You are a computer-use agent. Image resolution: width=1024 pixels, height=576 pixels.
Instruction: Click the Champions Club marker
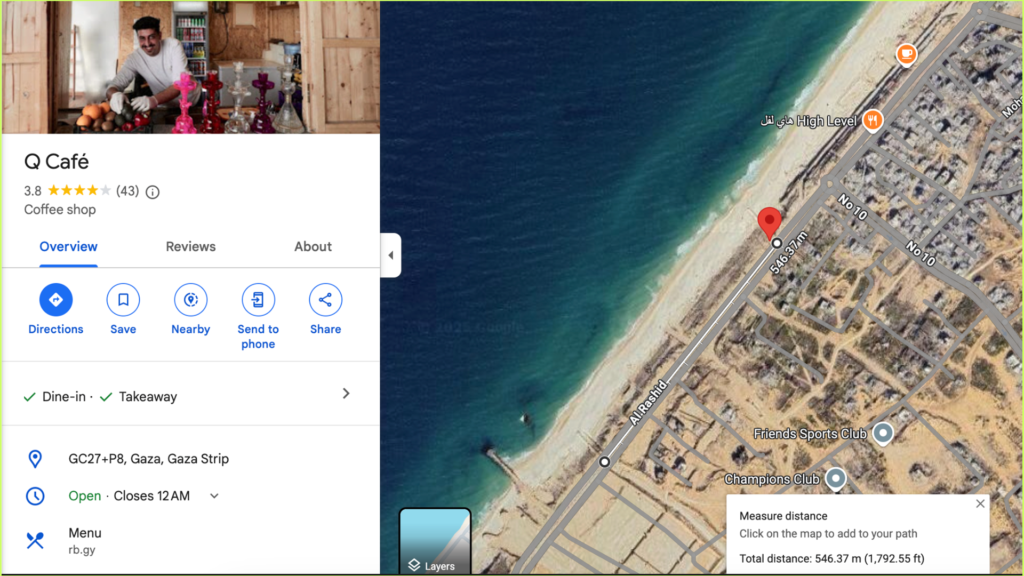coord(835,479)
